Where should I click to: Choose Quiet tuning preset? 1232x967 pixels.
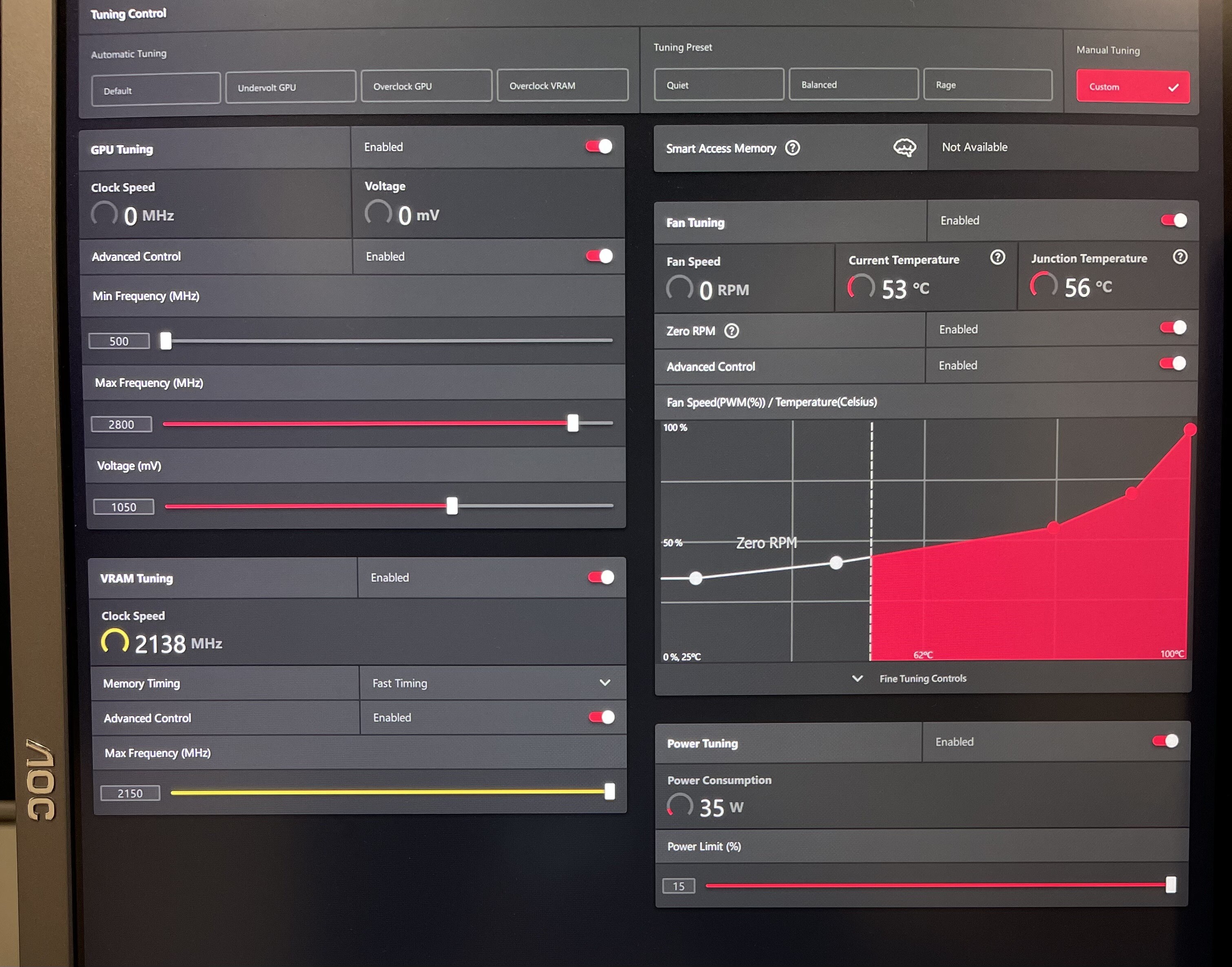pyautogui.click(x=719, y=84)
